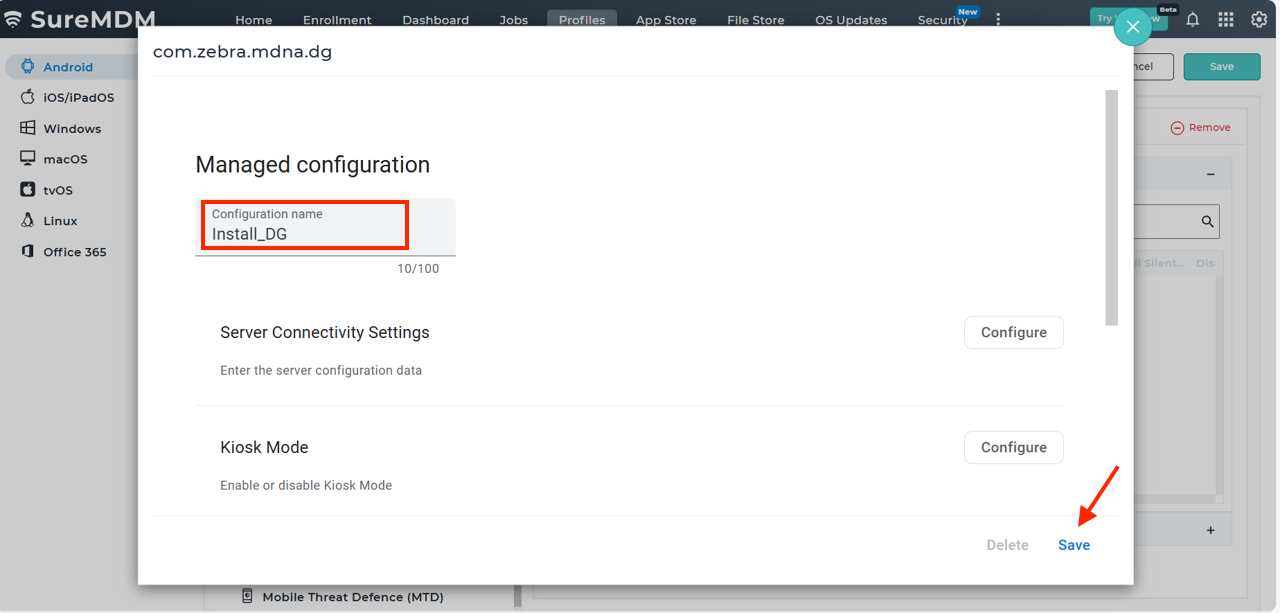Go to the Home tab
Image resolution: width=1280 pixels, height=613 pixels.
pyautogui.click(x=253, y=20)
